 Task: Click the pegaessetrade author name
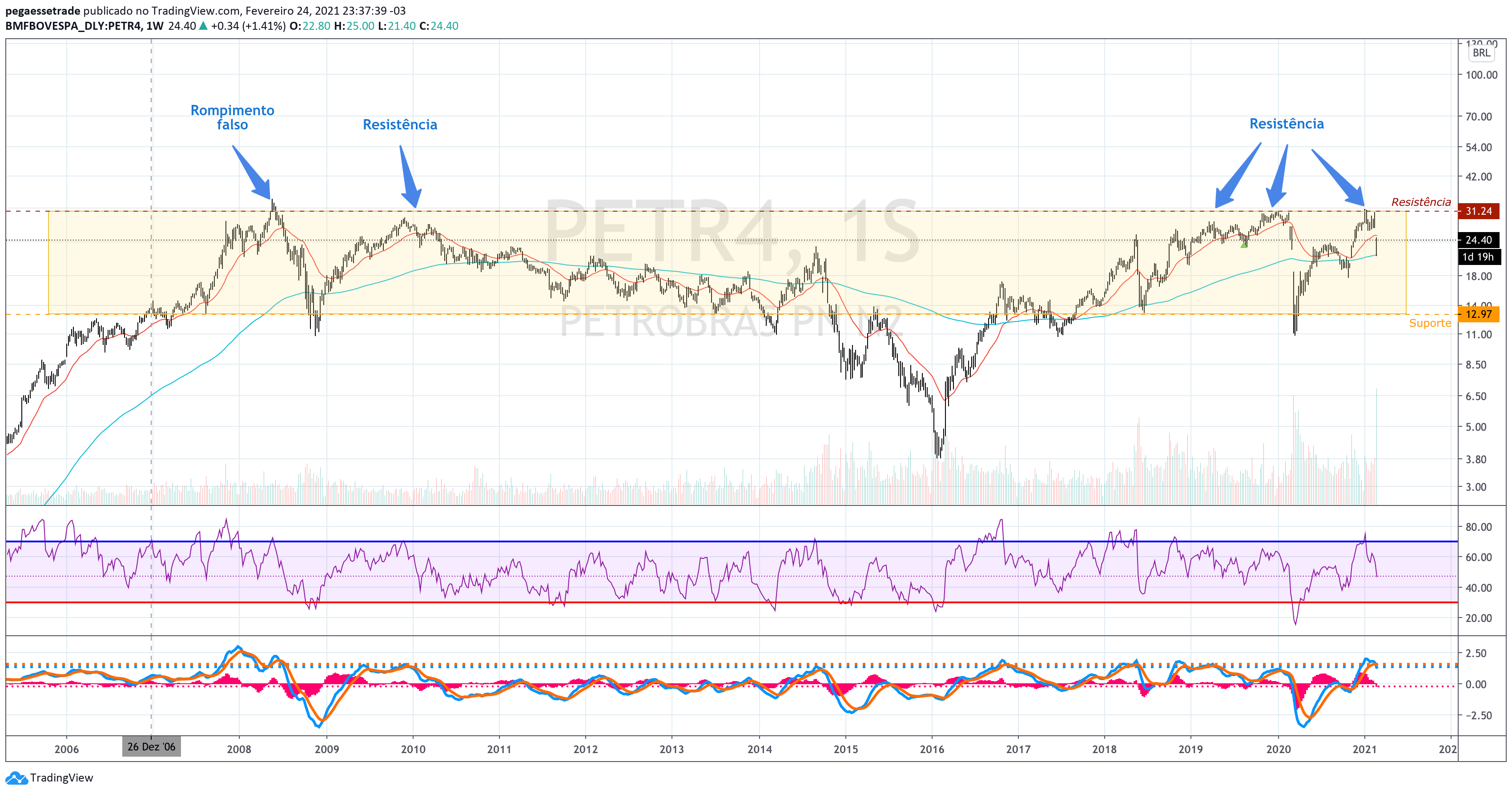coord(43,11)
